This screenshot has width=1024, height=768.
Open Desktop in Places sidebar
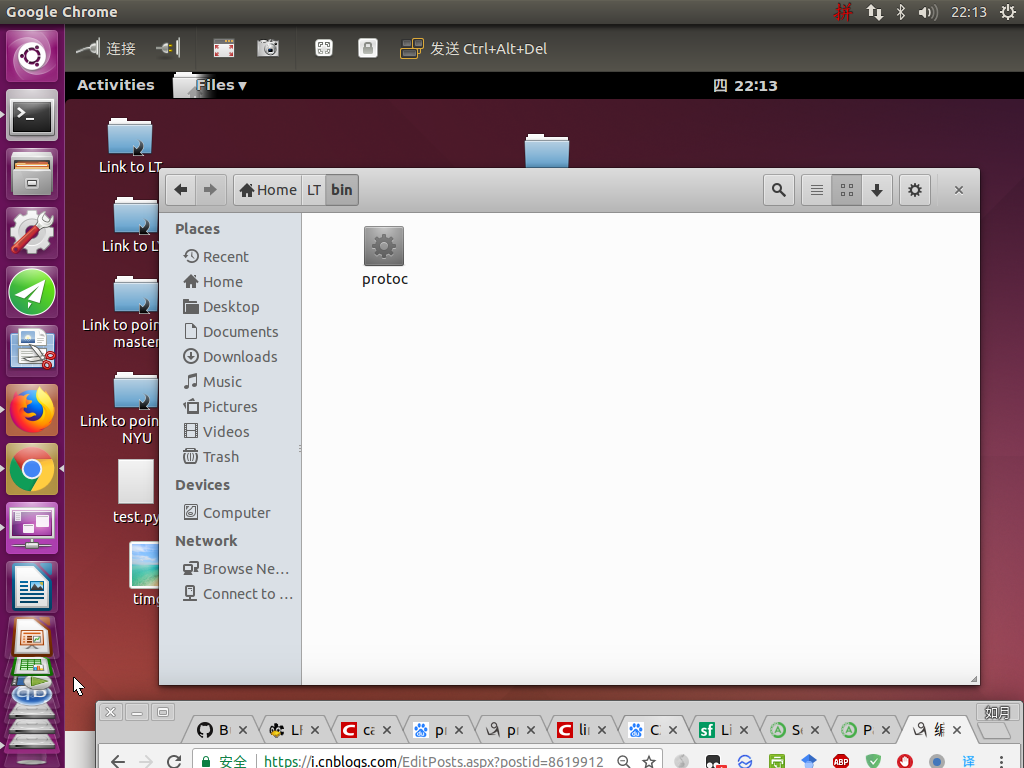point(231,307)
